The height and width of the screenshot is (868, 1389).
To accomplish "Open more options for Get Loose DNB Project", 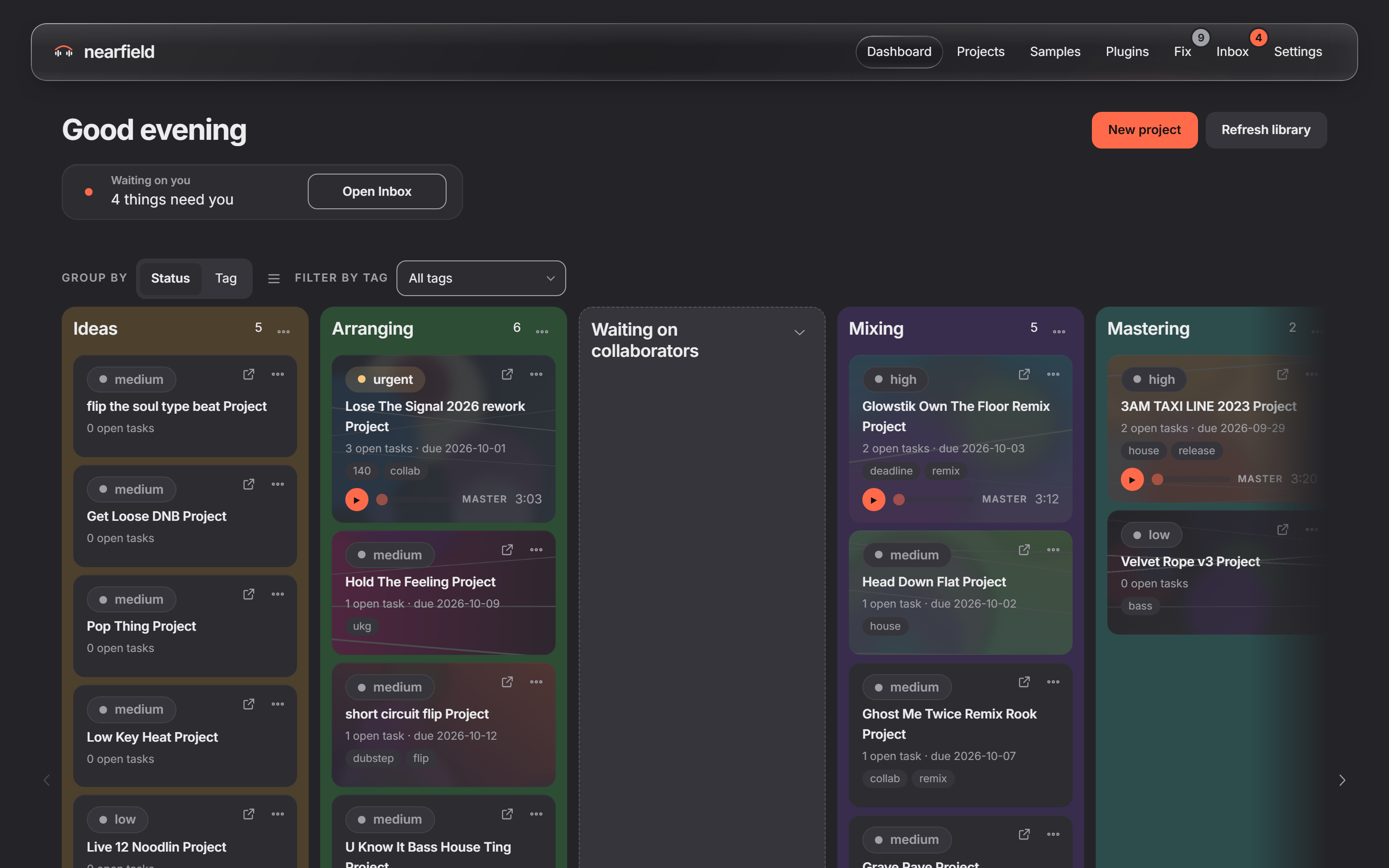I will [x=278, y=484].
